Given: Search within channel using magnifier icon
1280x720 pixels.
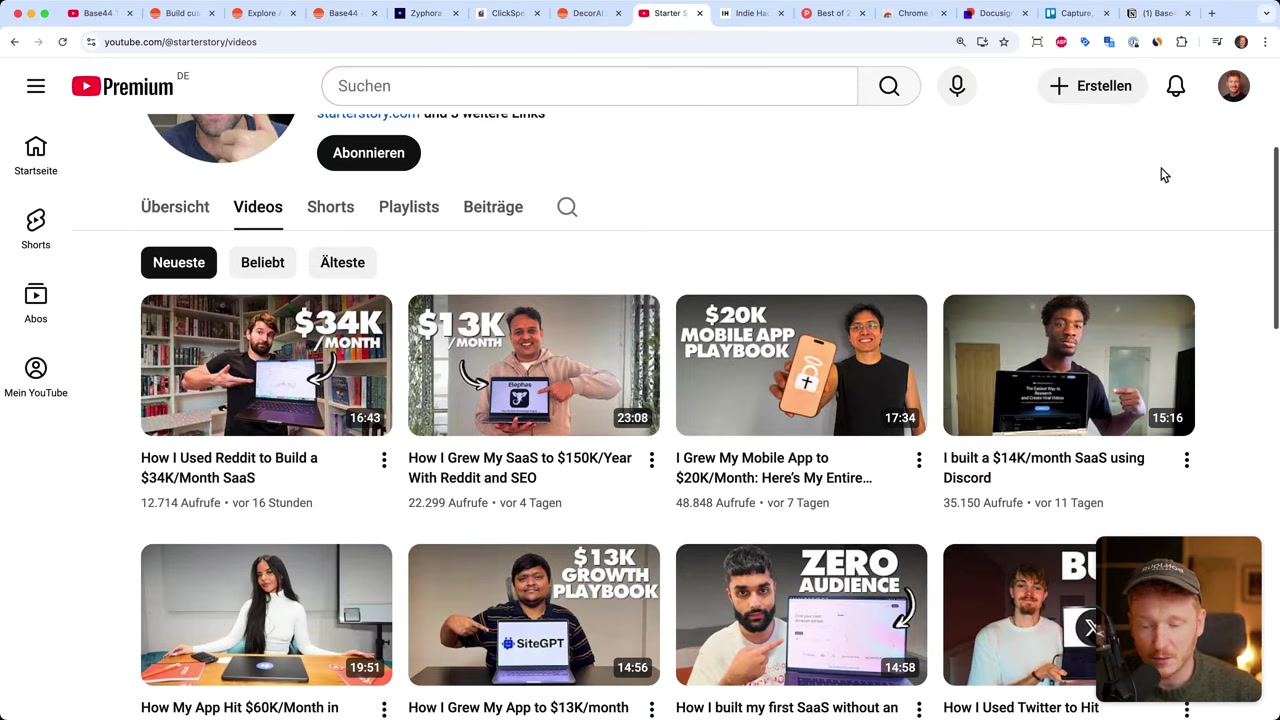Looking at the screenshot, I should tap(567, 207).
